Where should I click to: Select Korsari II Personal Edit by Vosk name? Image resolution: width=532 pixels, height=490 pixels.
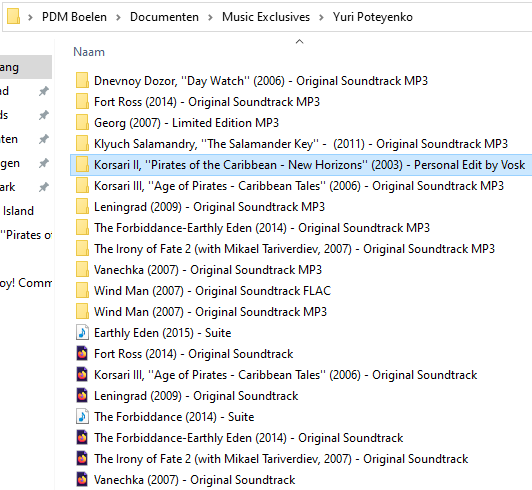pyautogui.click(x=309, y=165)
